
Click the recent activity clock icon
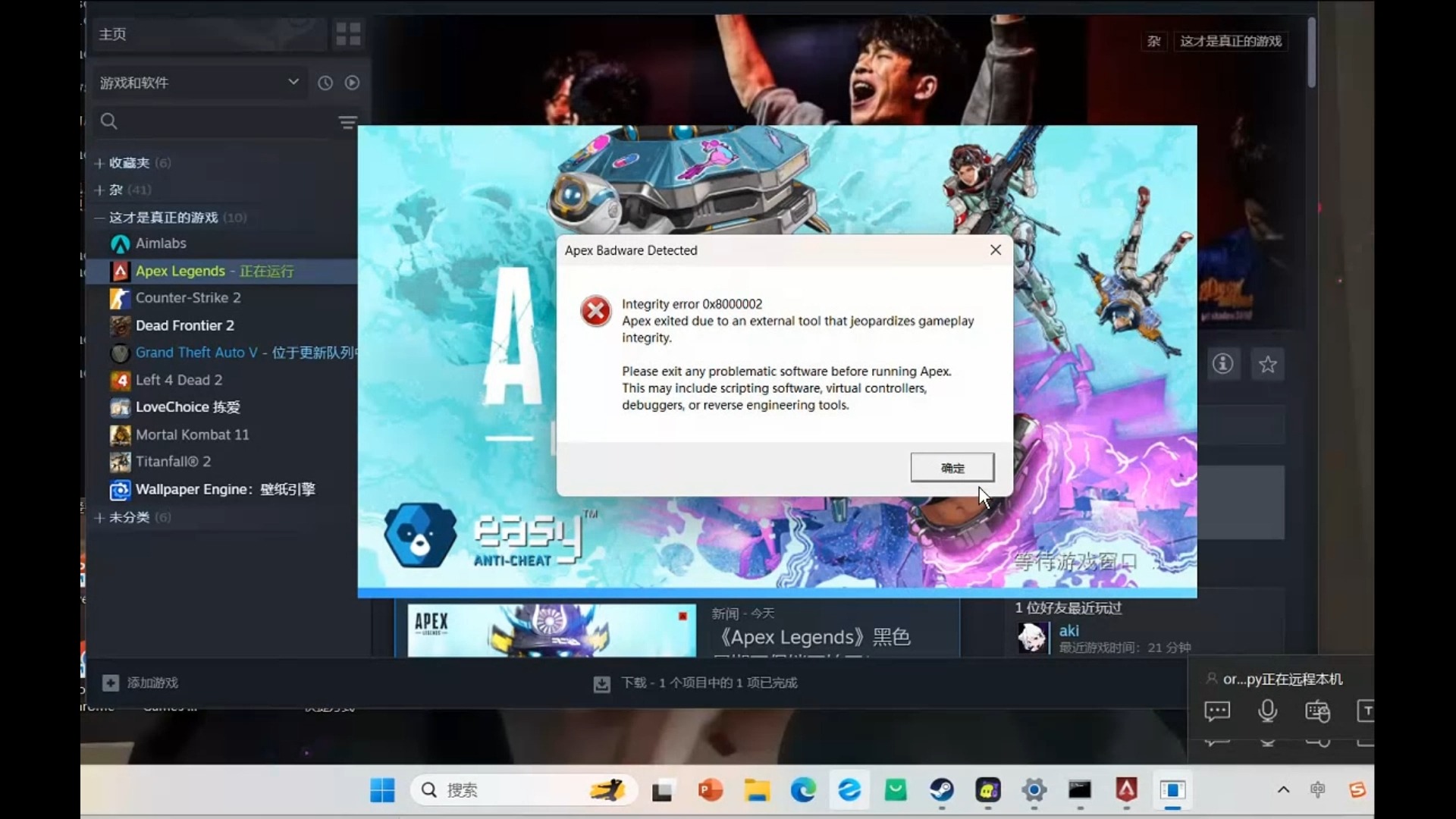325,83
